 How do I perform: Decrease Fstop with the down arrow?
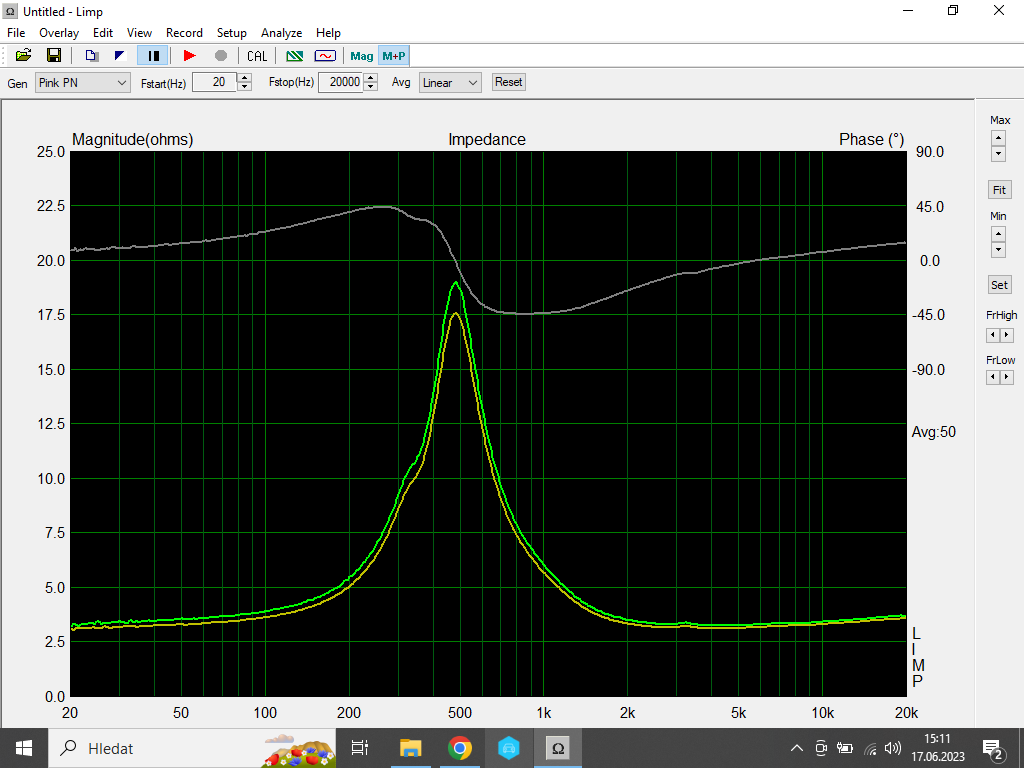[370, 87]
